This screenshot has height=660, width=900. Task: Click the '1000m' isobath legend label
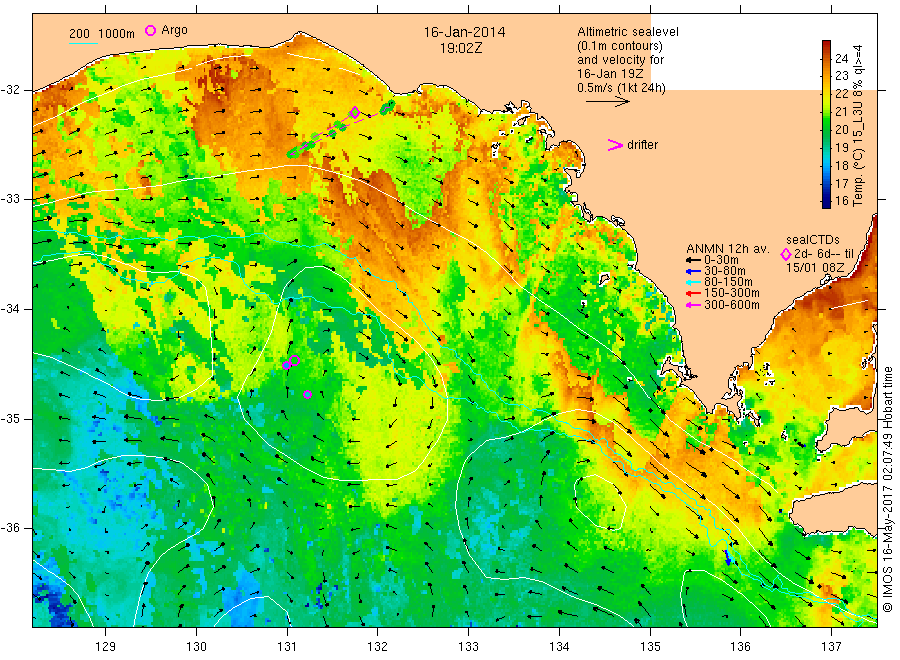coord(117,34)
